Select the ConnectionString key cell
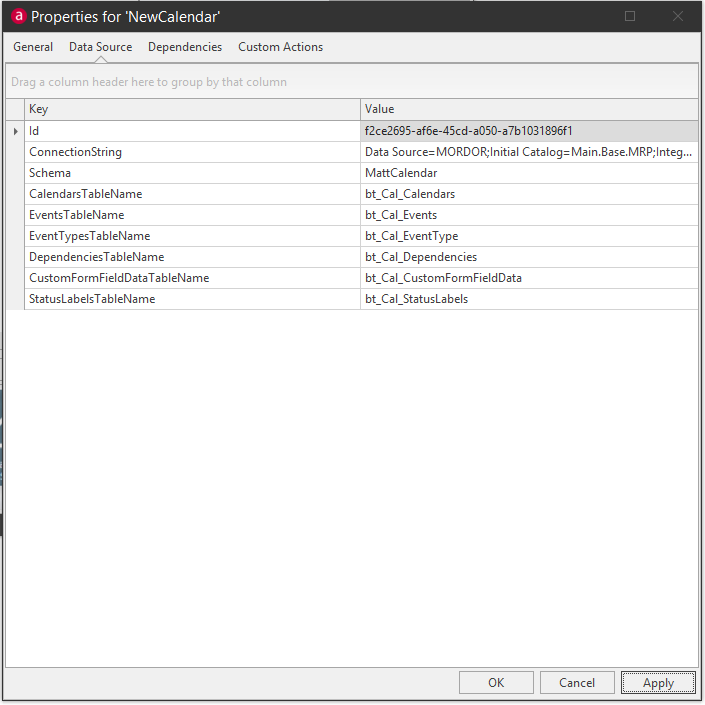 192,152
